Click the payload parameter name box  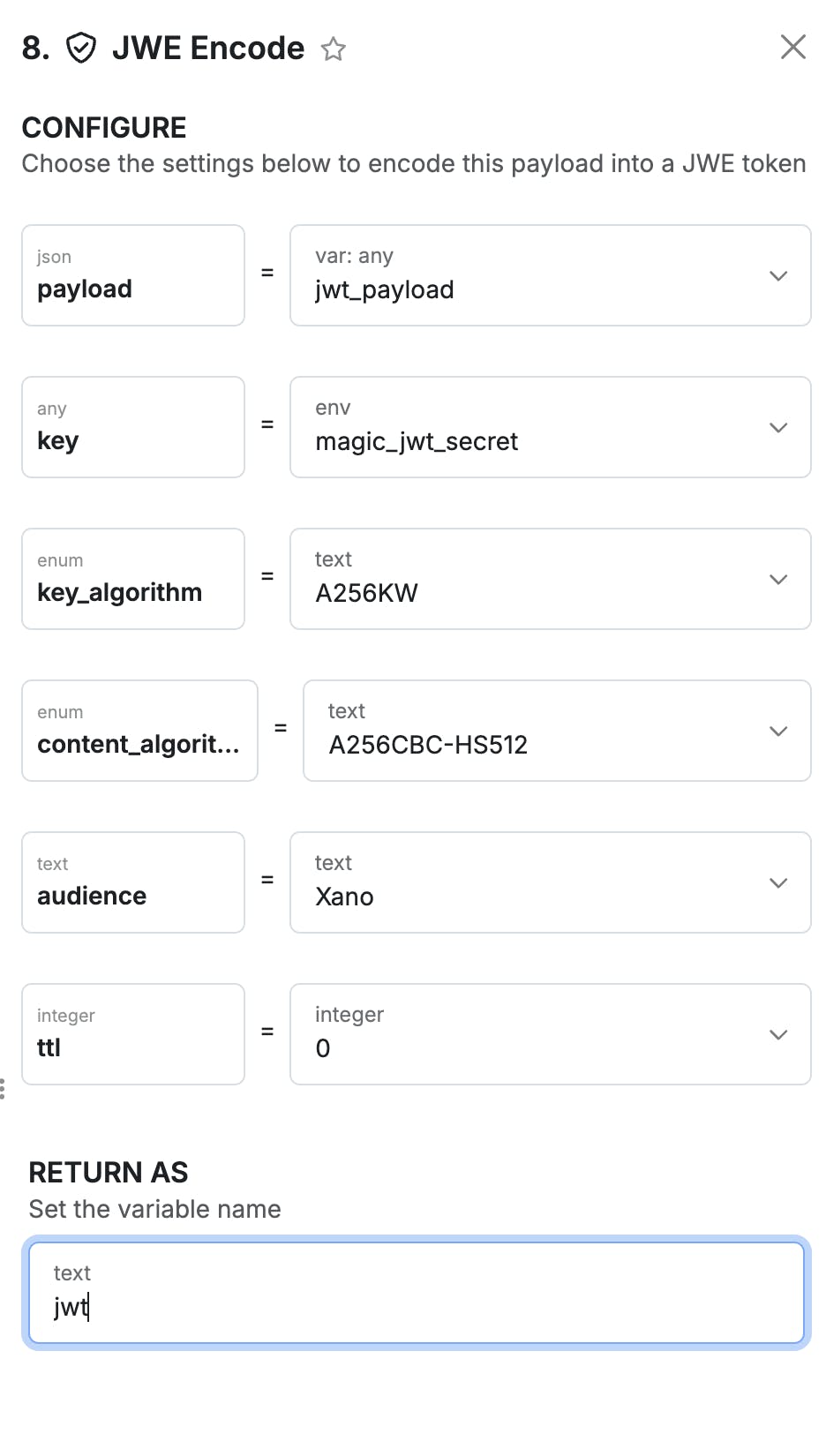133,275
